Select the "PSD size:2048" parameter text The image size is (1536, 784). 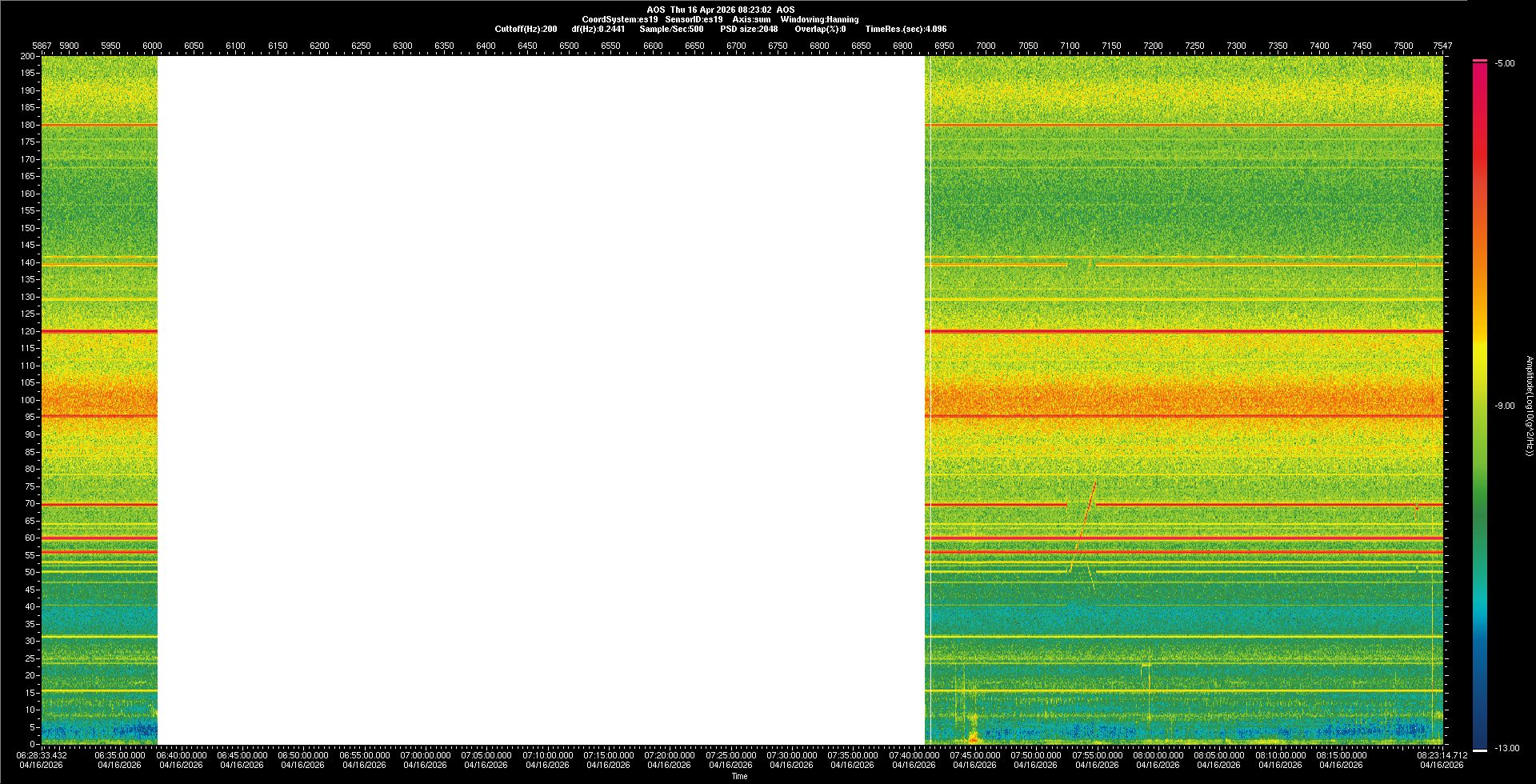(749, 29)
